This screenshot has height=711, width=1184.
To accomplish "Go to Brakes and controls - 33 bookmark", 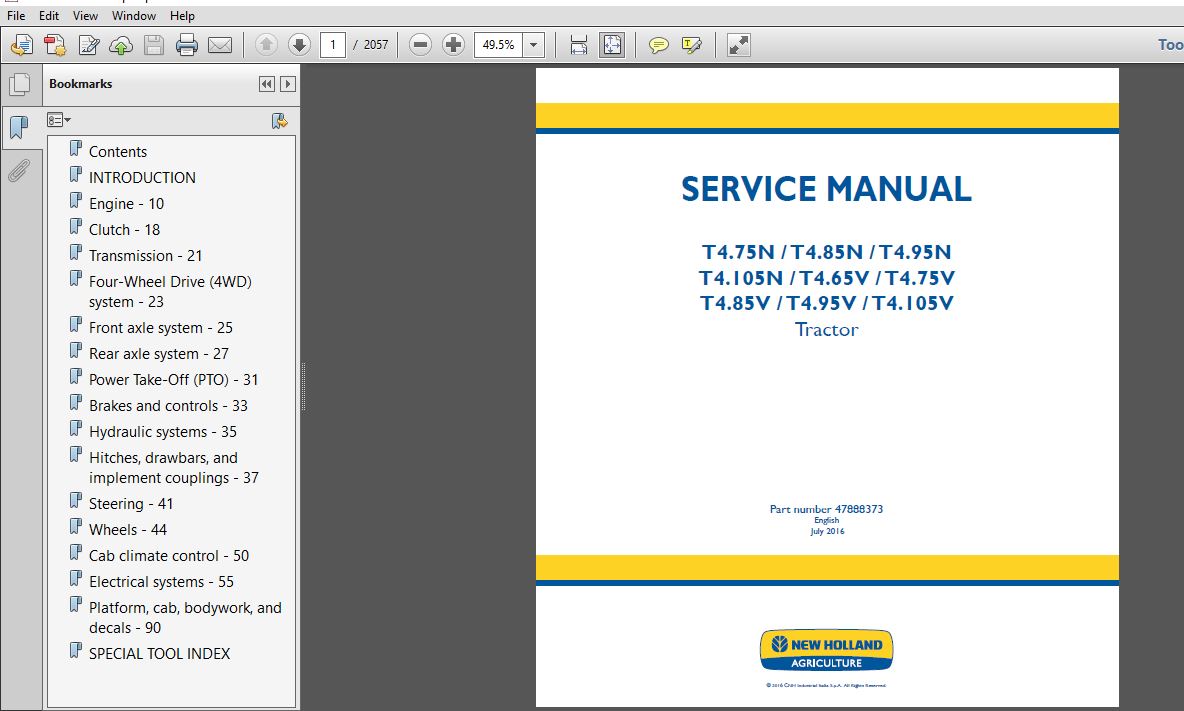I will 168,405.
